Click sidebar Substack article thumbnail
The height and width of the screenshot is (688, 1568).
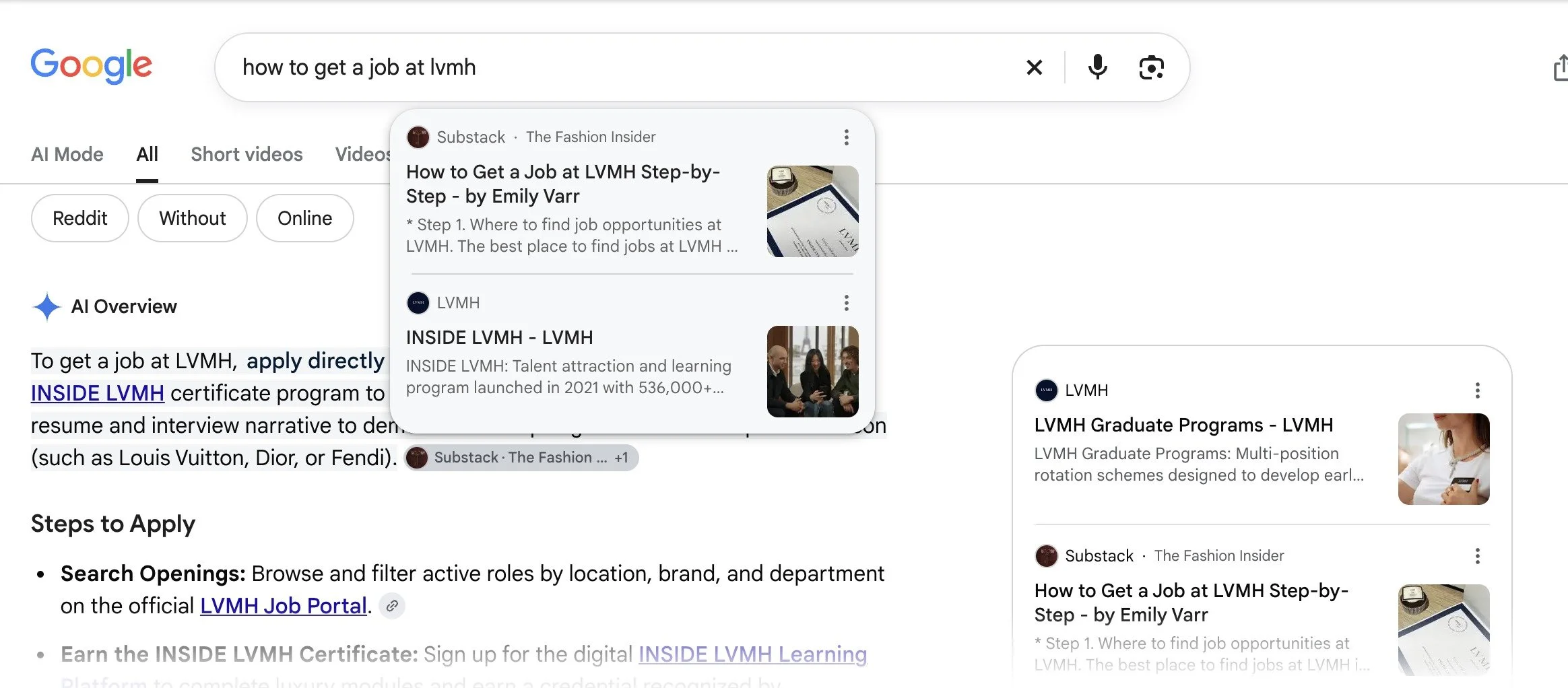1443,630
